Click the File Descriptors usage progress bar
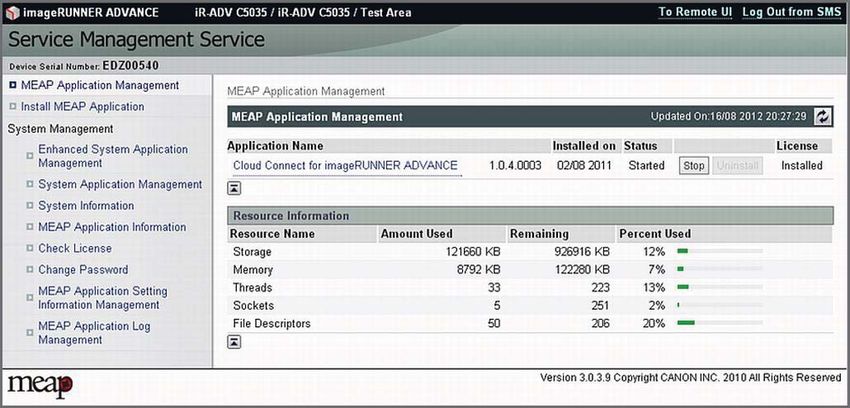The height and width of the screenshot is (408, 850). (720, 323)
